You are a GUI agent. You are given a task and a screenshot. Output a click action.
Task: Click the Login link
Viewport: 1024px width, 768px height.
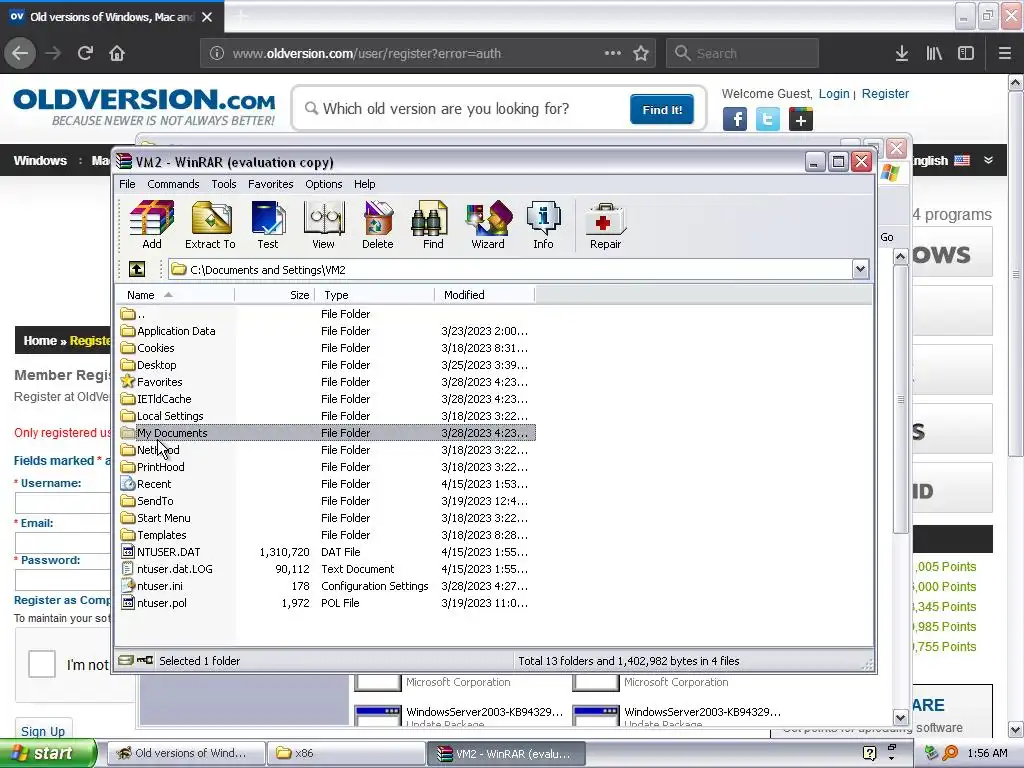[834, 93]
